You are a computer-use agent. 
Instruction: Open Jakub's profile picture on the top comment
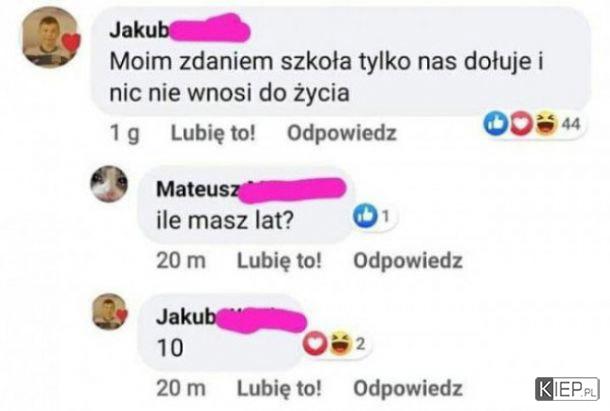pyautogui.click(x=51, y=37)
